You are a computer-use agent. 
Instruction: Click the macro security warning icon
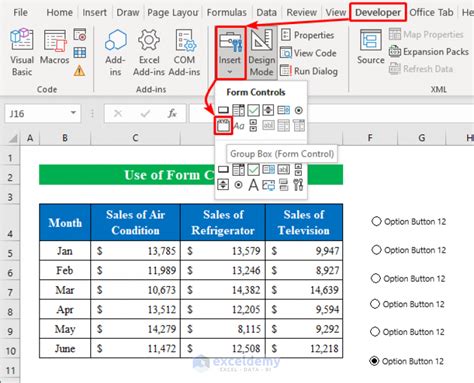[x=79, y=71]
